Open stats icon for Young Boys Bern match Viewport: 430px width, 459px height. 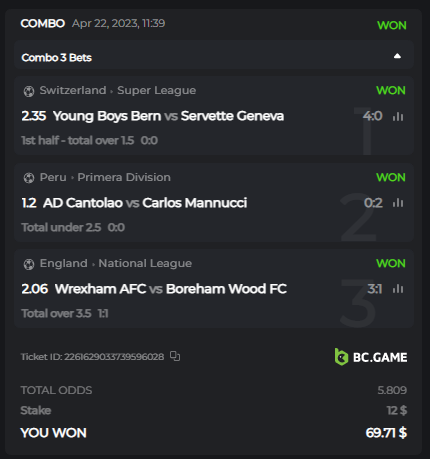(398, 116)
